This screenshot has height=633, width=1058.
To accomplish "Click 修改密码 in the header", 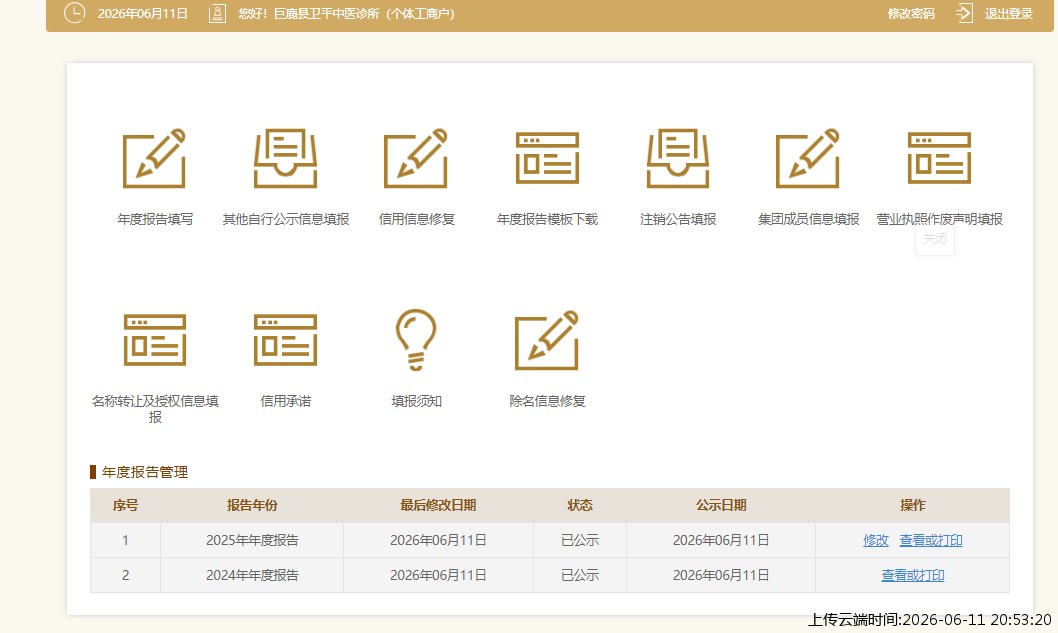I will [911, 13].
